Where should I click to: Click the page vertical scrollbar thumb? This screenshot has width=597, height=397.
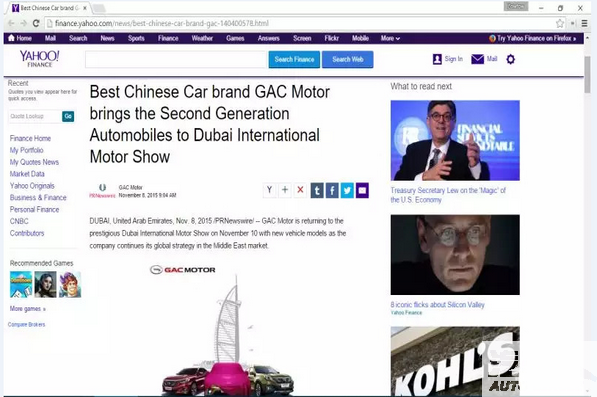(588, 74)
